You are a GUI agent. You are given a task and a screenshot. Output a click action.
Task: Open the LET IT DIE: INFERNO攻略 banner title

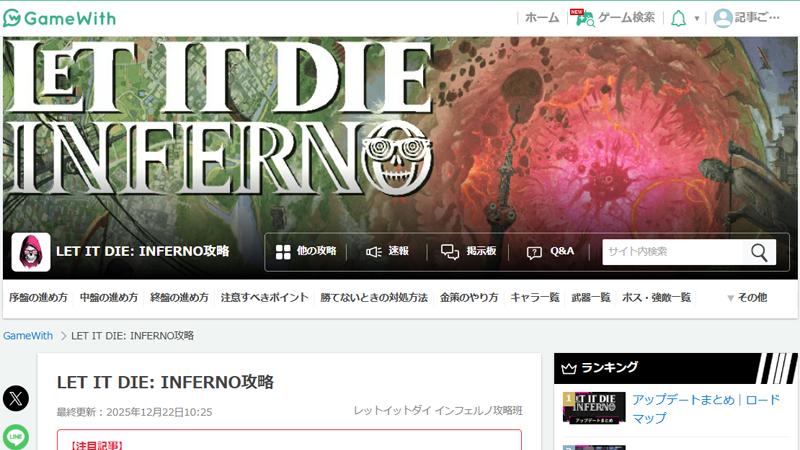click(142, 251)
